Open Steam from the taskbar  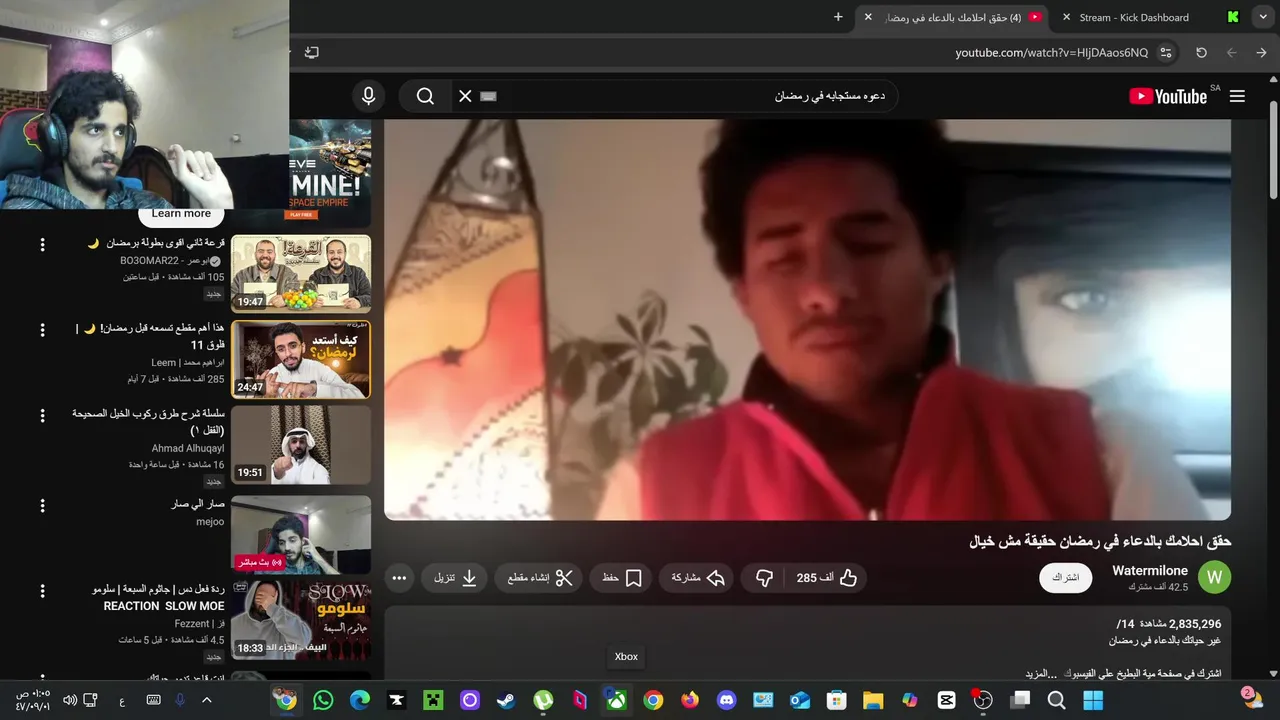coord(506,700)
